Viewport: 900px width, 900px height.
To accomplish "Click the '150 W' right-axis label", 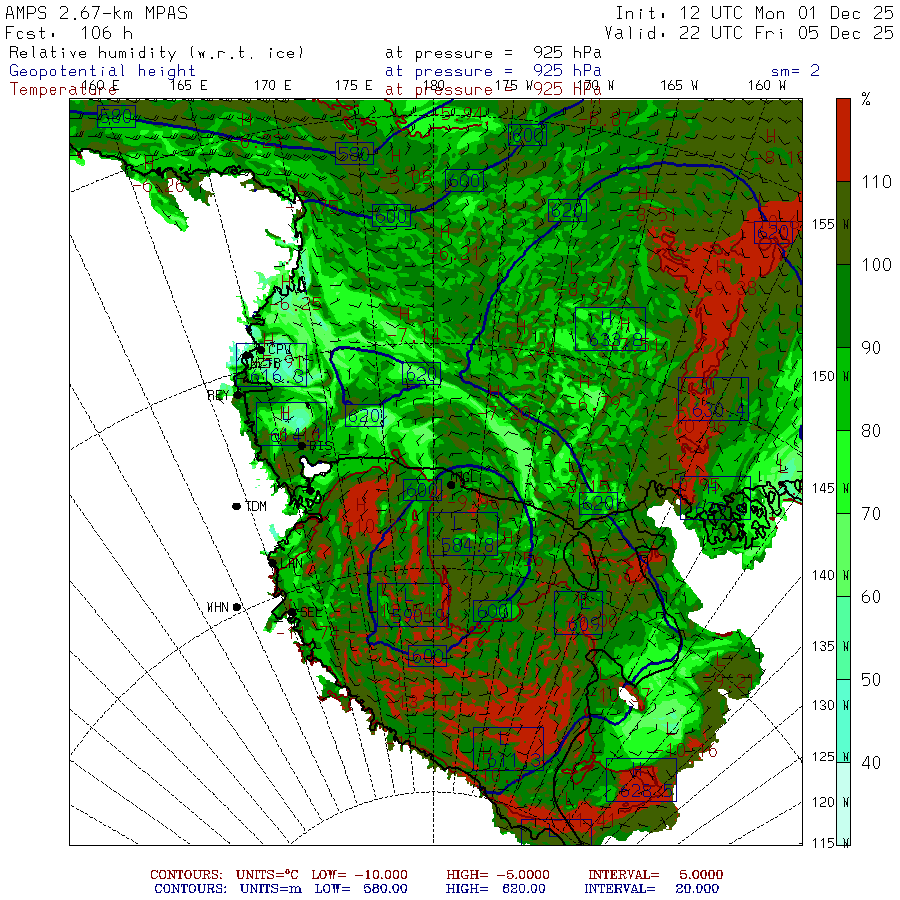I will point(831,376).
